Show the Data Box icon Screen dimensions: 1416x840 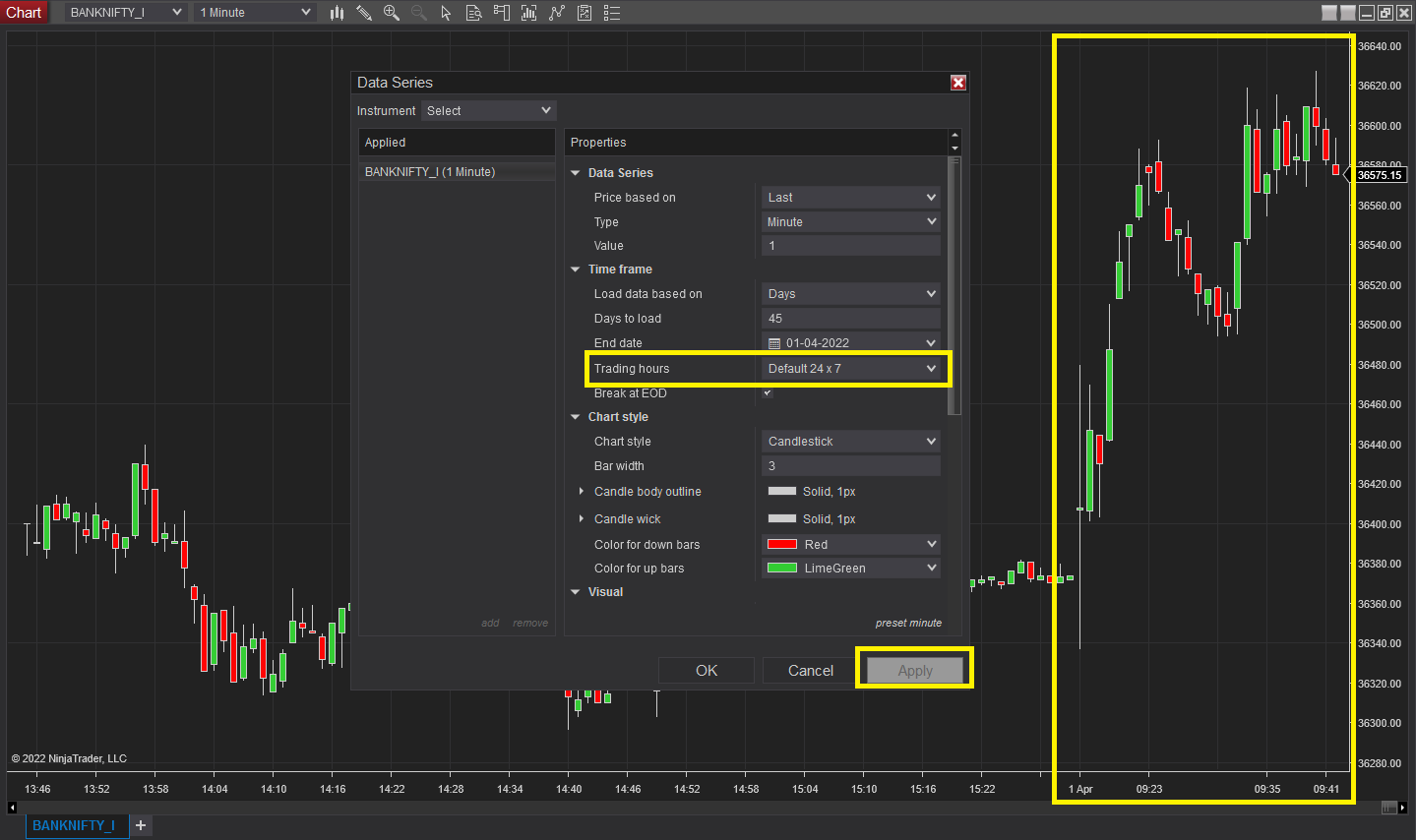coord(473,13)
